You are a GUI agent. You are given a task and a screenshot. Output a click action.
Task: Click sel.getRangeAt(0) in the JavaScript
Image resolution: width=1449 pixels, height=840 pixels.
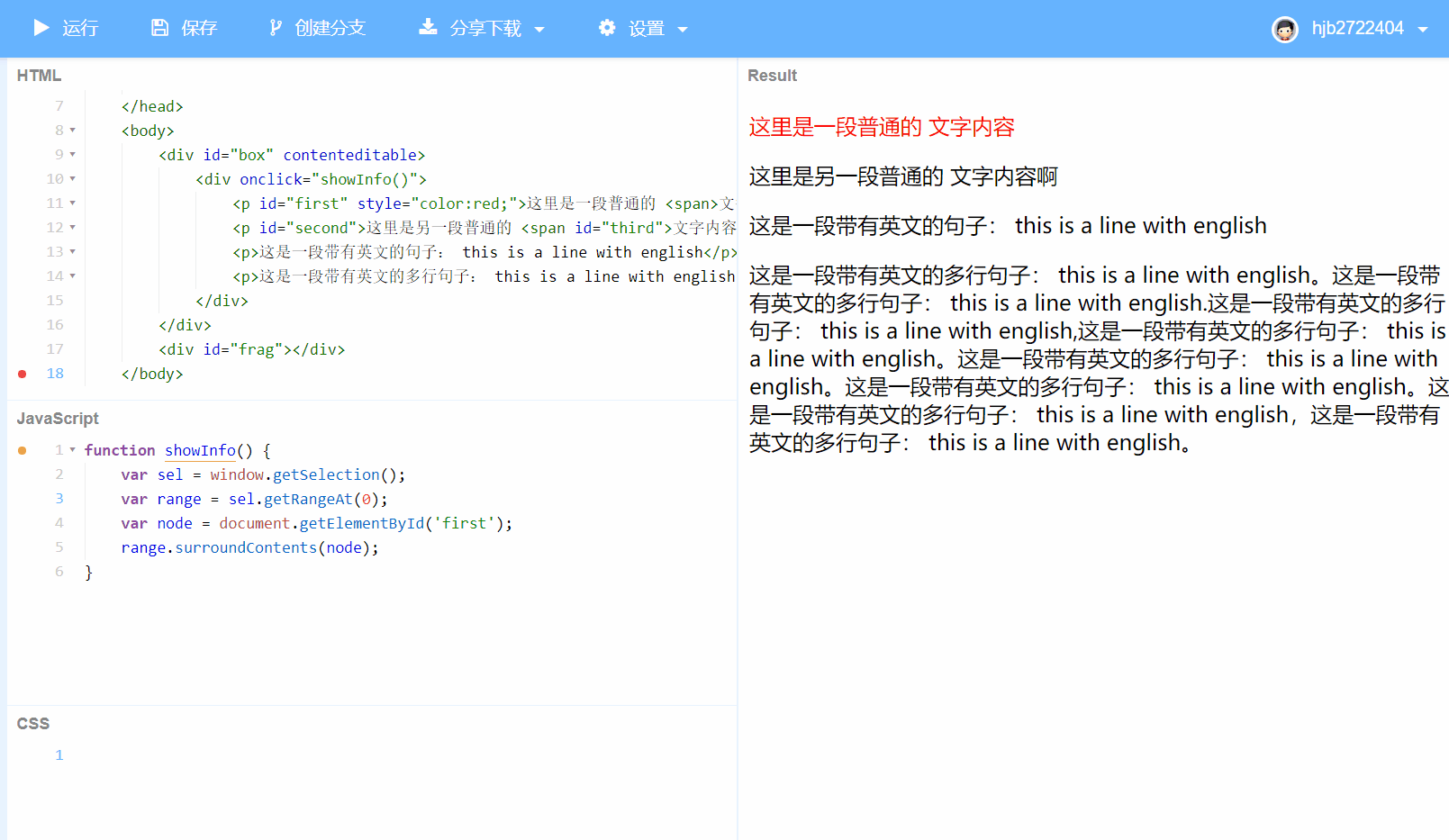303,499
